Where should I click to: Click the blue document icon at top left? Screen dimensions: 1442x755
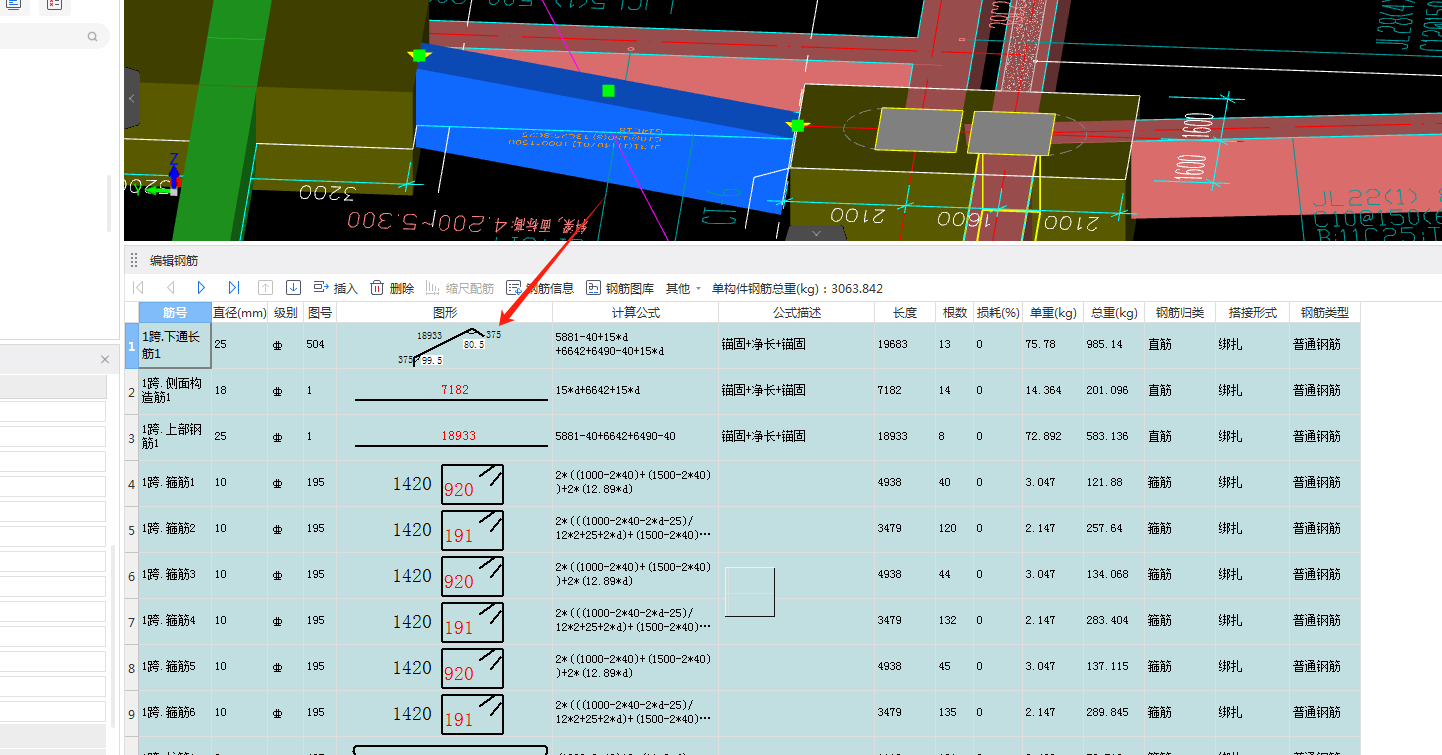(13, 4)
